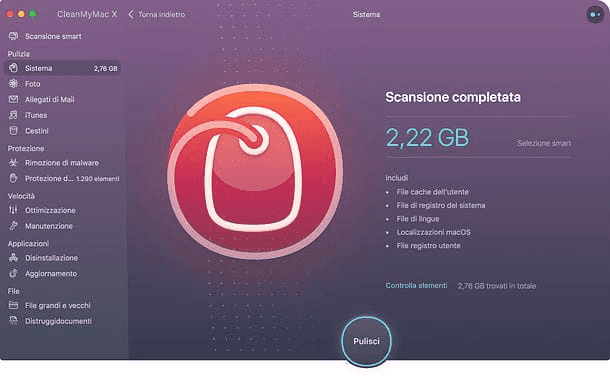This screenshot has width=610, height=385.
Task: Click the Applicazioni section header
Action: click(28, 244)
